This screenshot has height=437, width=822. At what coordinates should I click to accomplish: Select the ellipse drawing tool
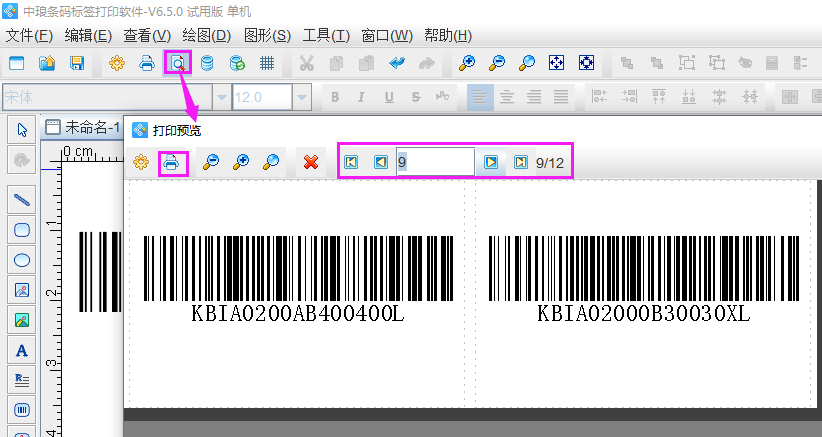(21, 260)
